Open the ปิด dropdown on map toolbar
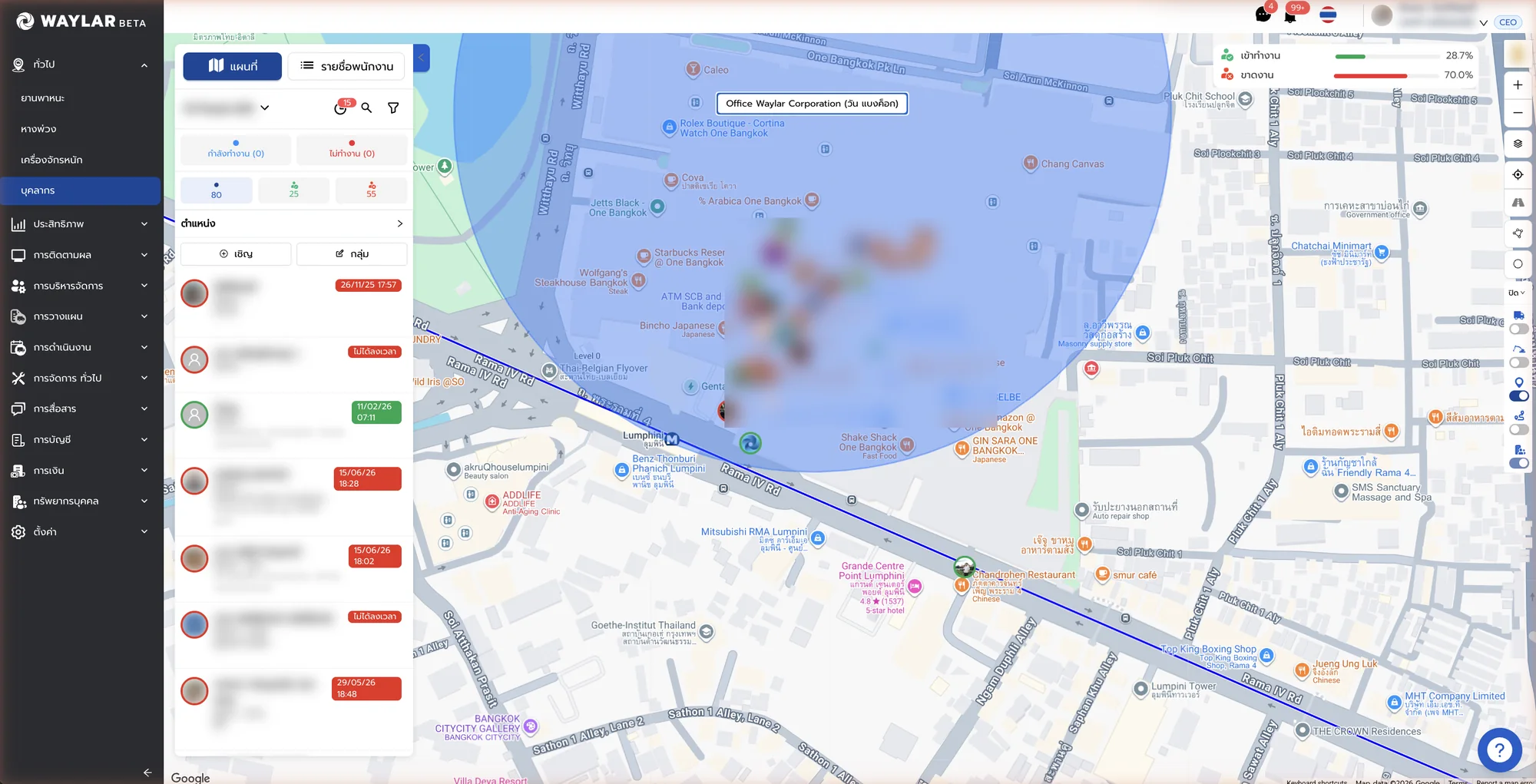 point(1517,293)
